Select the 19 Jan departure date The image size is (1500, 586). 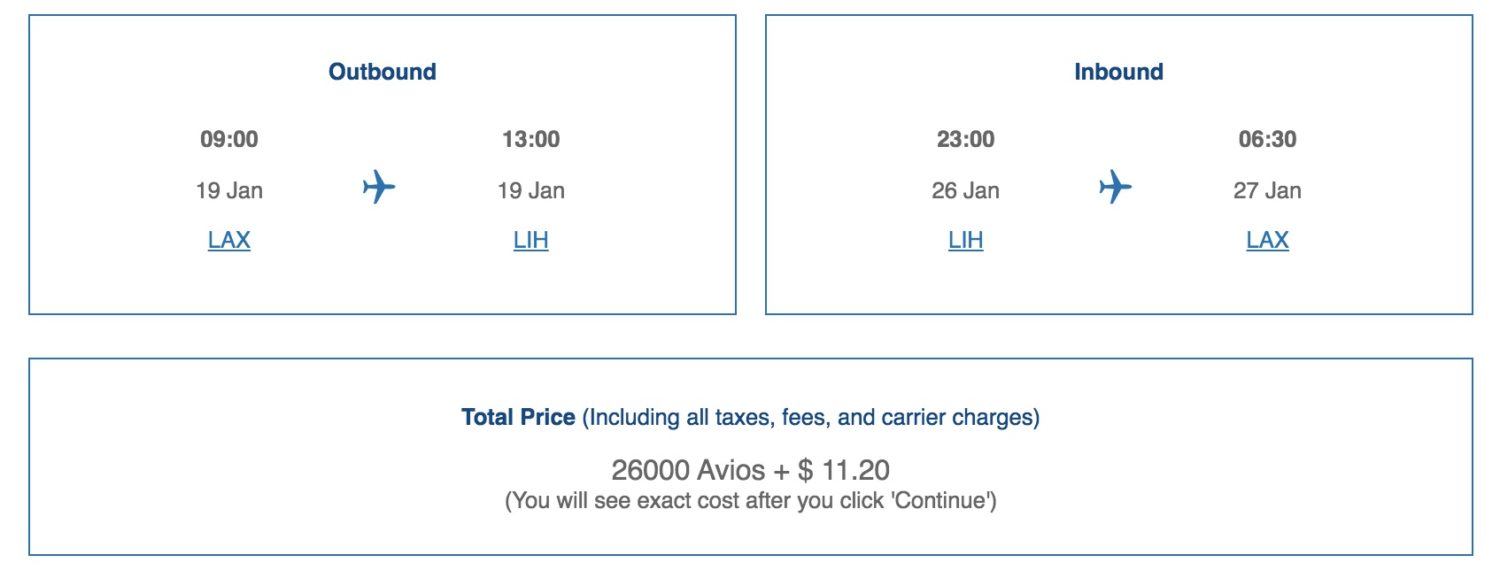pos(231,190)
